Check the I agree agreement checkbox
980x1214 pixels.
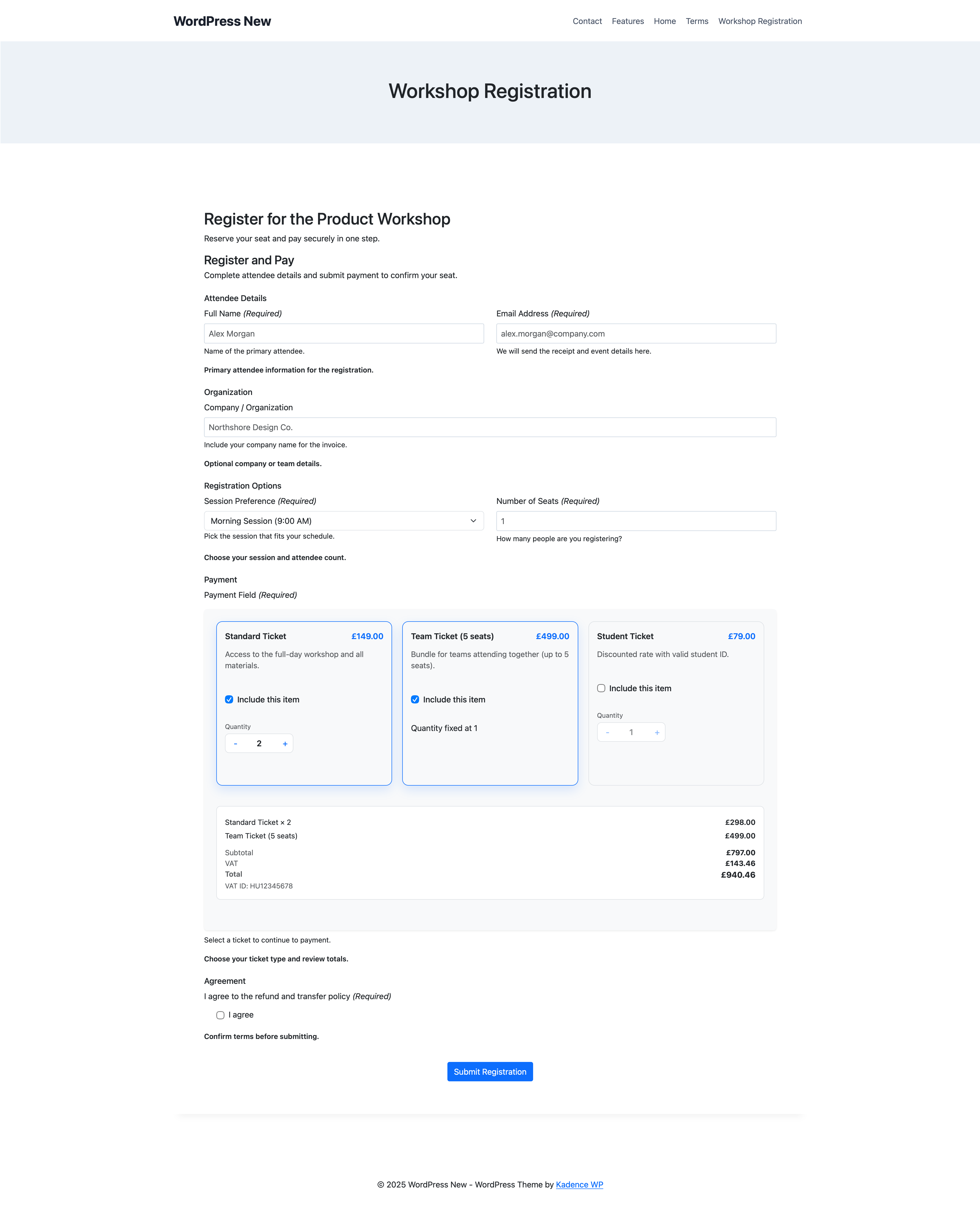220,1015
